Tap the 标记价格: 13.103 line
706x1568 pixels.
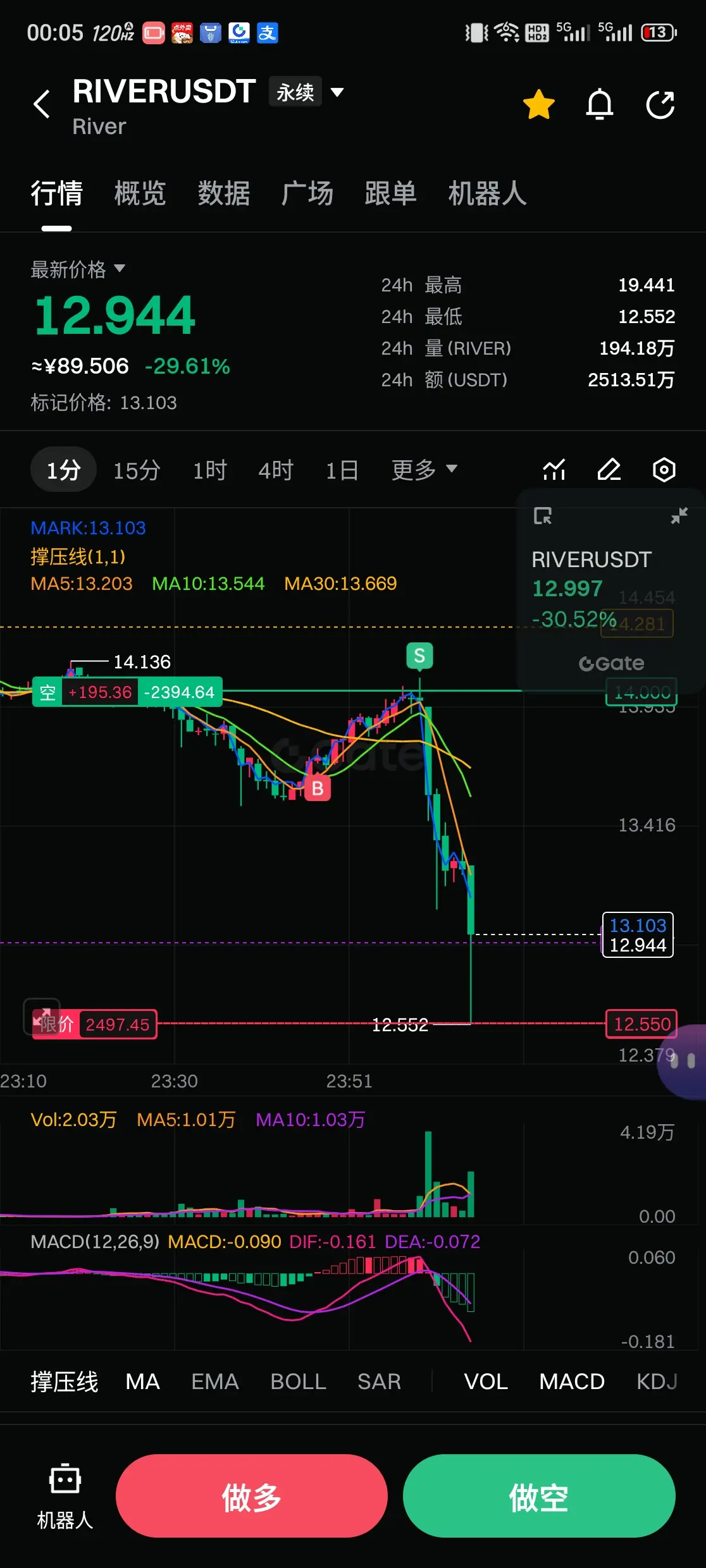tap(104, 403)
